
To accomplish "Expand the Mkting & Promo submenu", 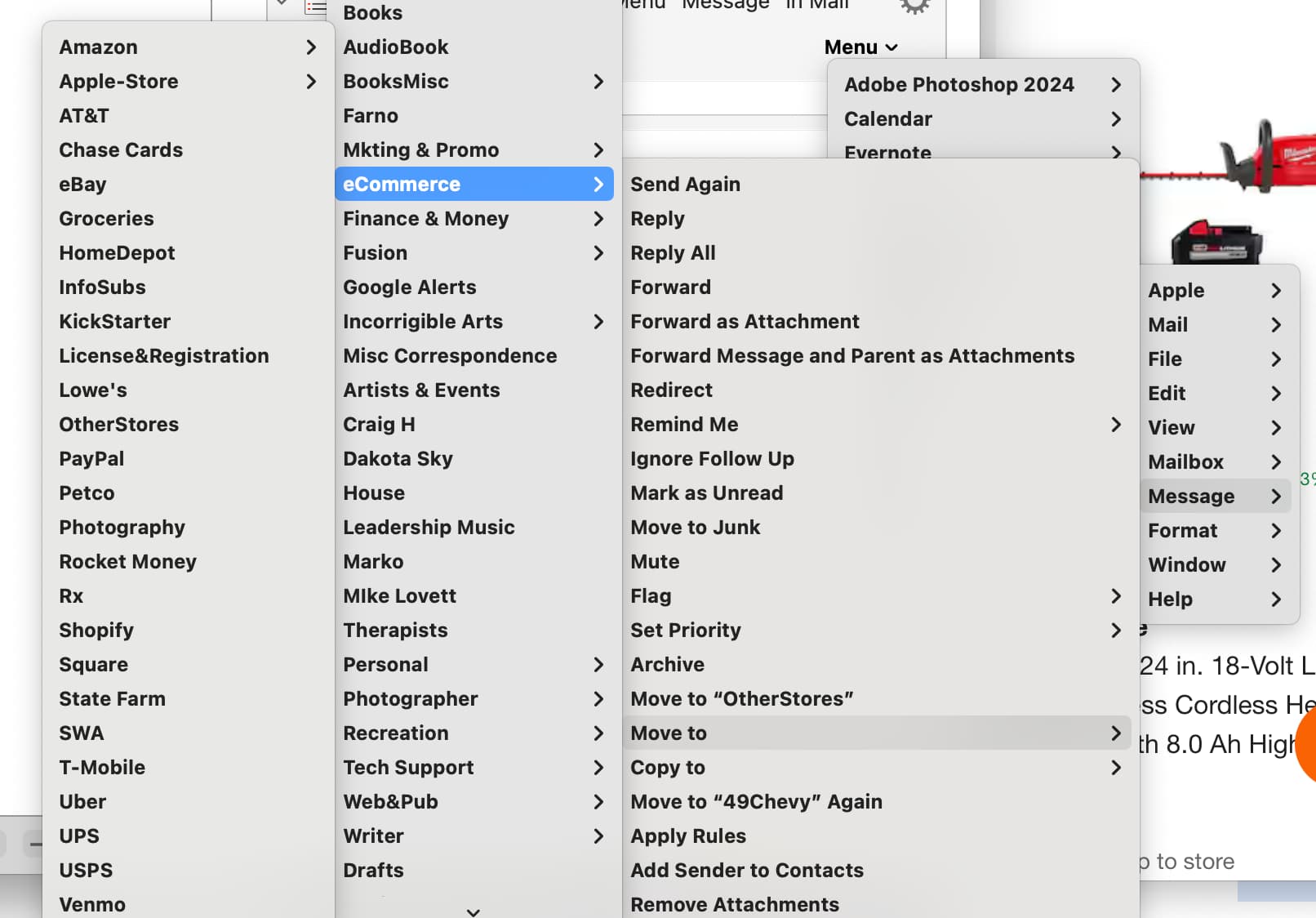I will [474, 150].
